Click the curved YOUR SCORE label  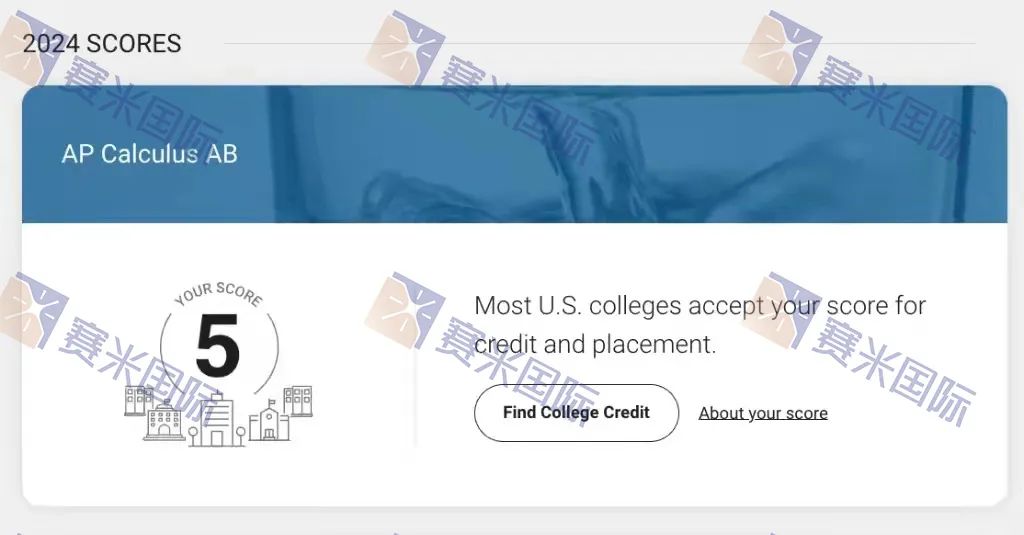pyautogui.click(x=219, y=294)
